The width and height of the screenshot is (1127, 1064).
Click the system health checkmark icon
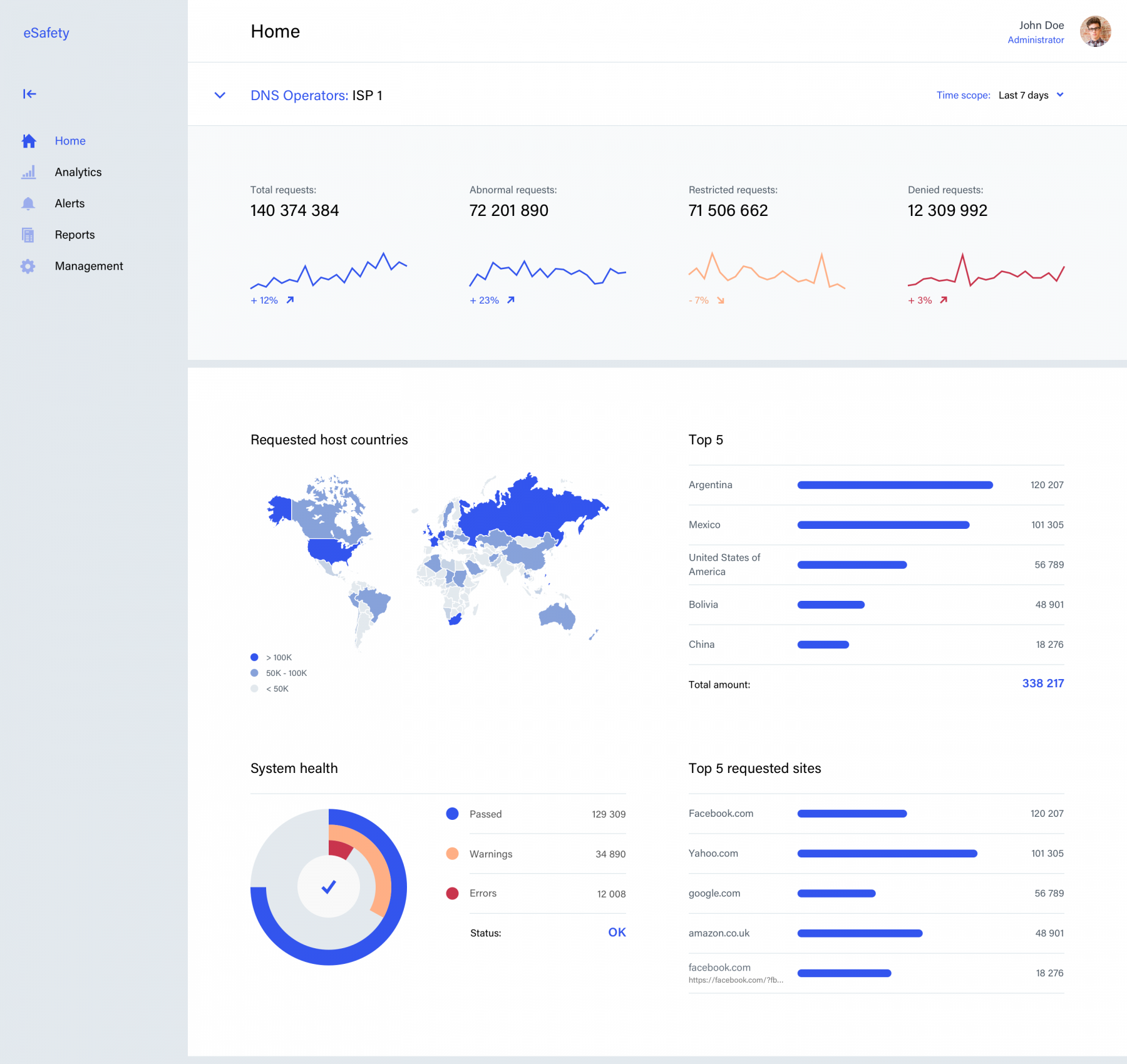click(x=329, y=887)
